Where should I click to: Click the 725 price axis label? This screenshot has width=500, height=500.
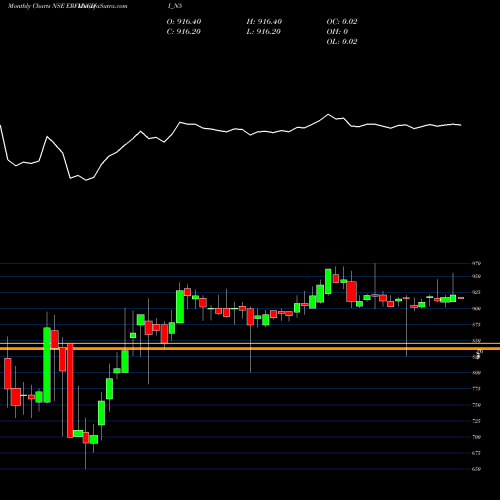[x=476, y=421]
